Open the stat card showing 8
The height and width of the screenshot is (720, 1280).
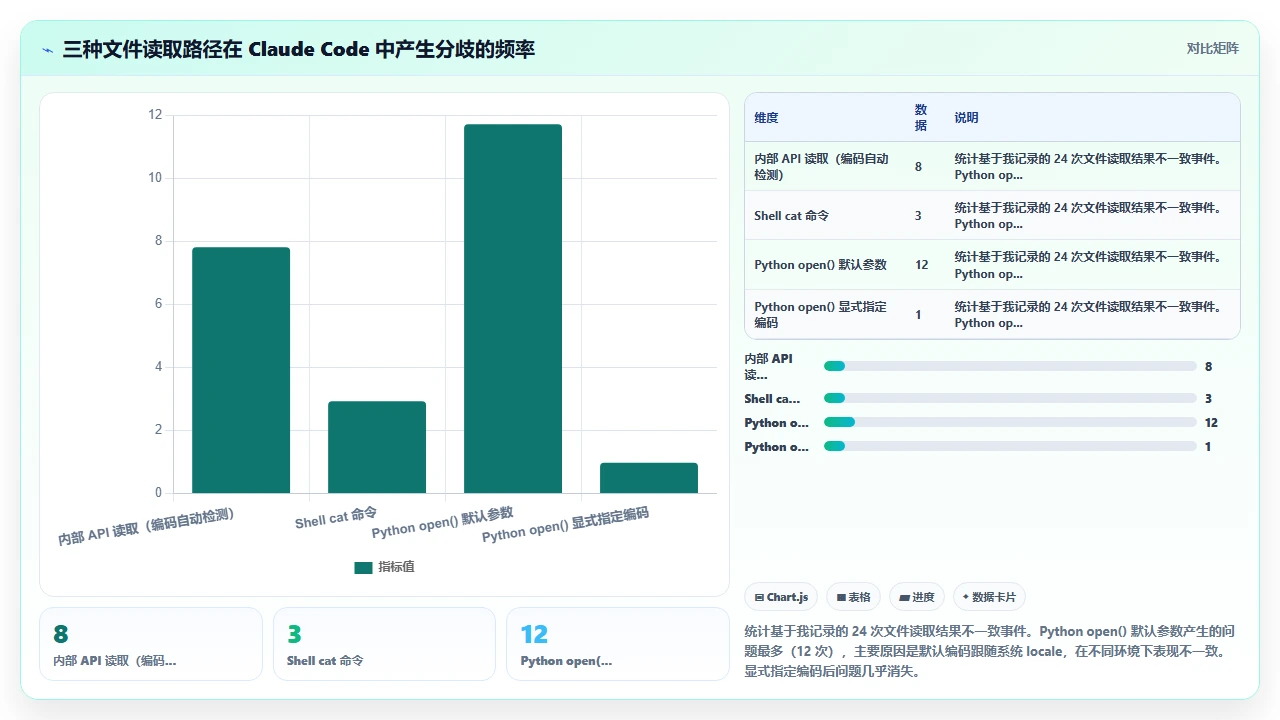click(x=151, y=644)
